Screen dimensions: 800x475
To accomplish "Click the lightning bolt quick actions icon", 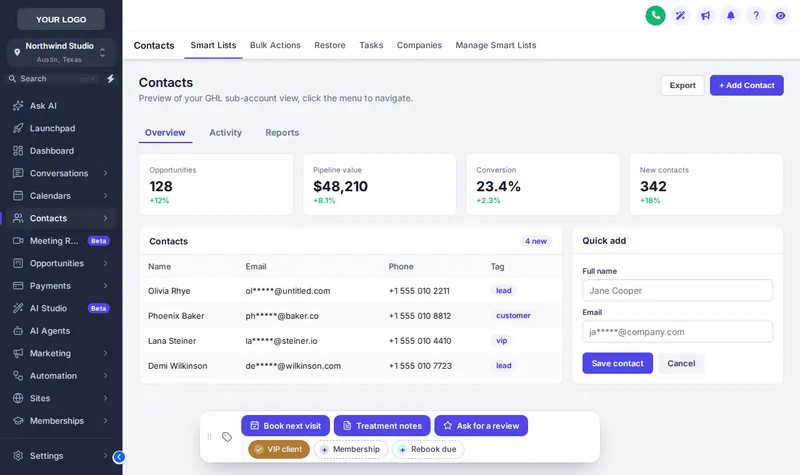I will (110, 79).
